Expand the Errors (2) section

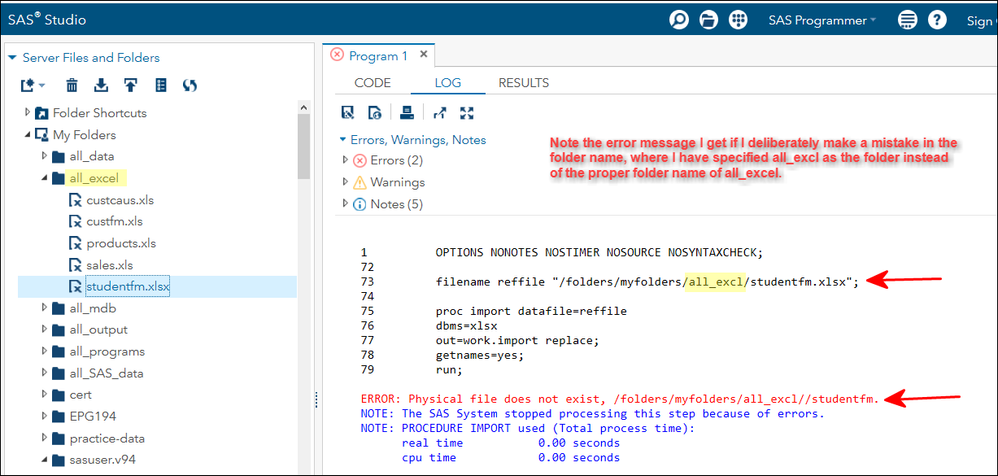(347, 160)
